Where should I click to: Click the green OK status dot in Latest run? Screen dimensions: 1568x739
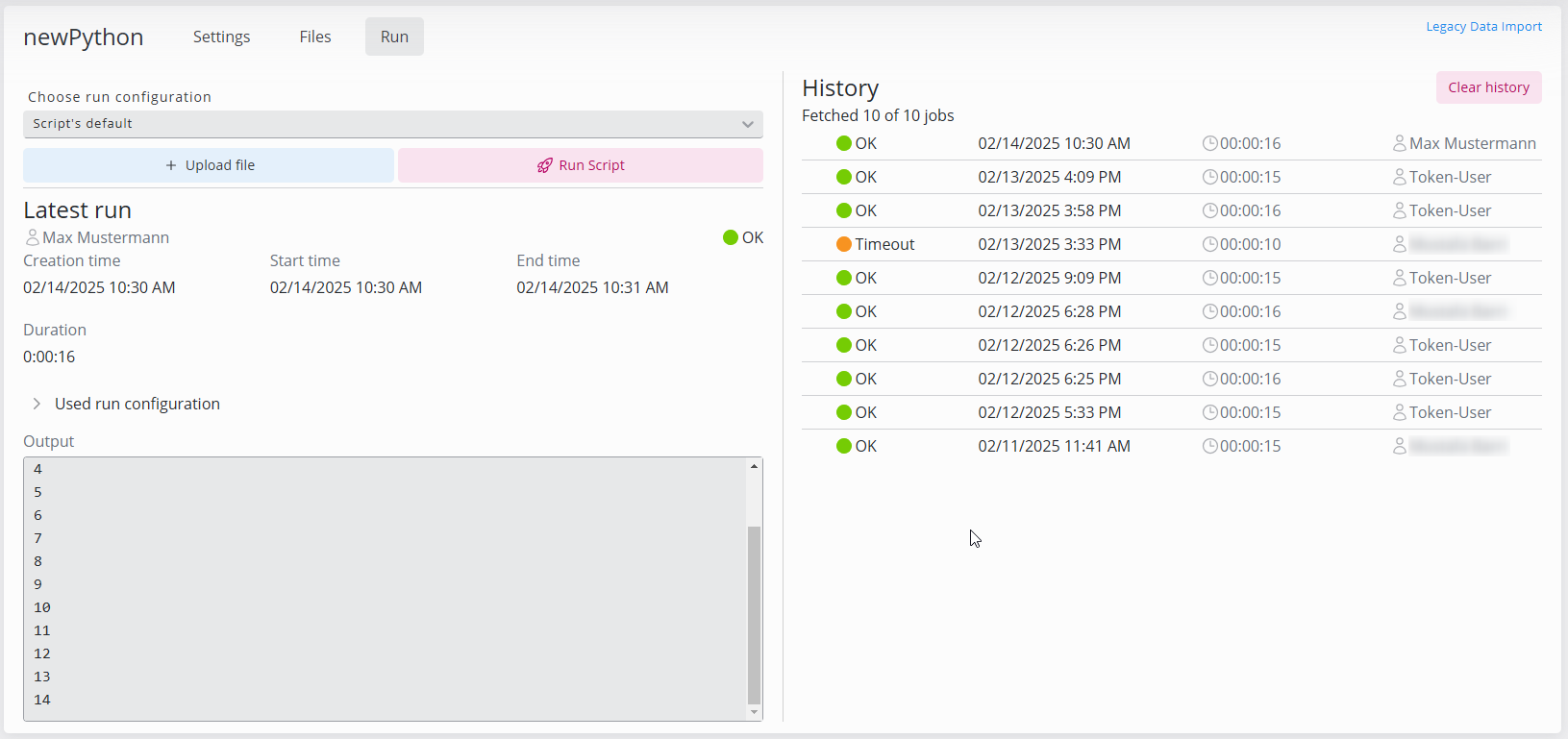pos(731,237)
